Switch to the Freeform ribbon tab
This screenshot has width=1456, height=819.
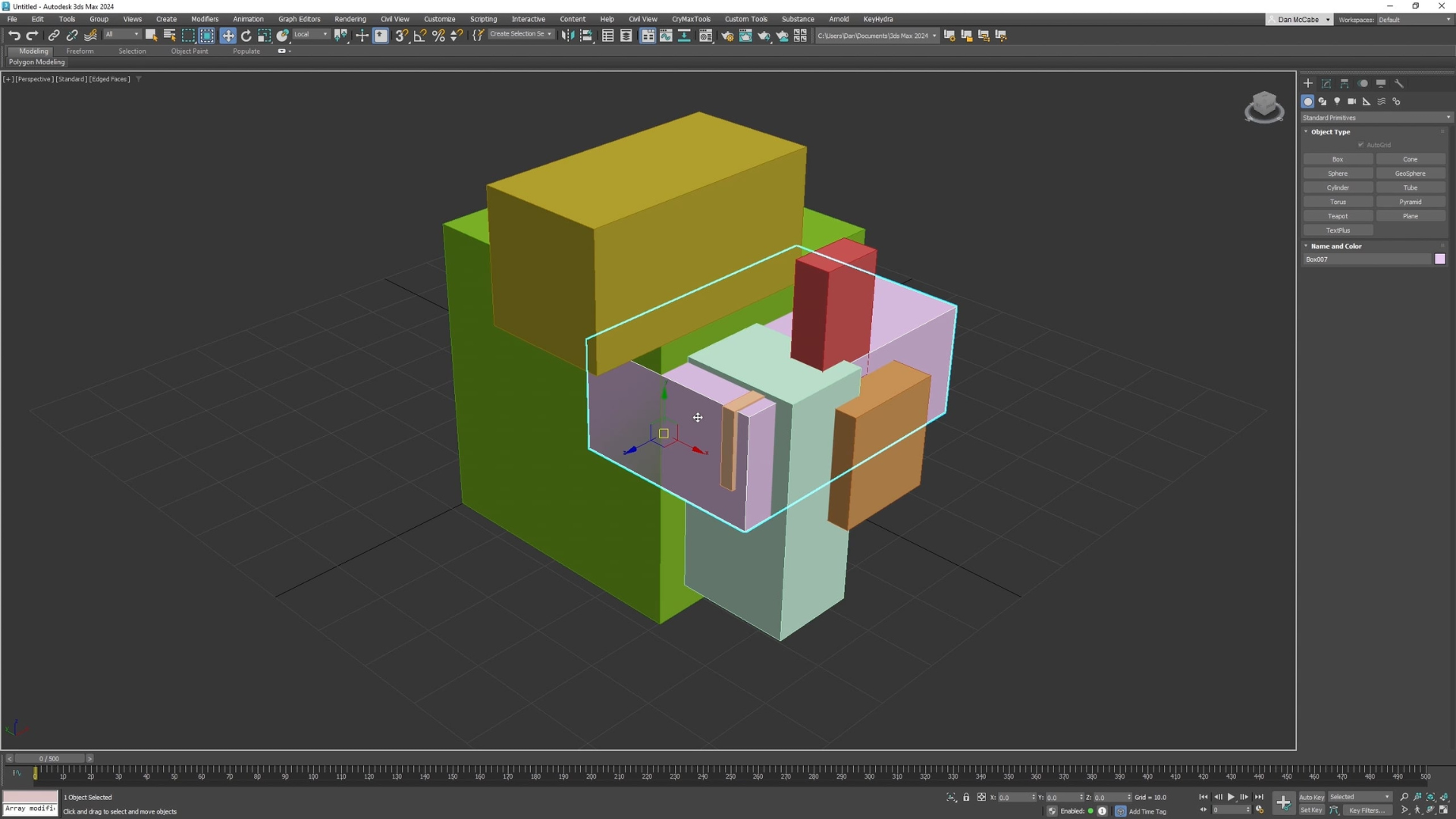tap(80, 51)
